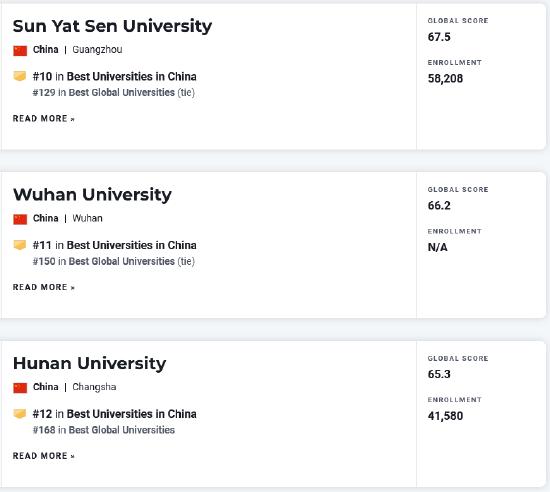The width and height of the screenshot is (550, 492).
Task: Click the badge icon beside #11 ranking
Action: click(20, 245)
